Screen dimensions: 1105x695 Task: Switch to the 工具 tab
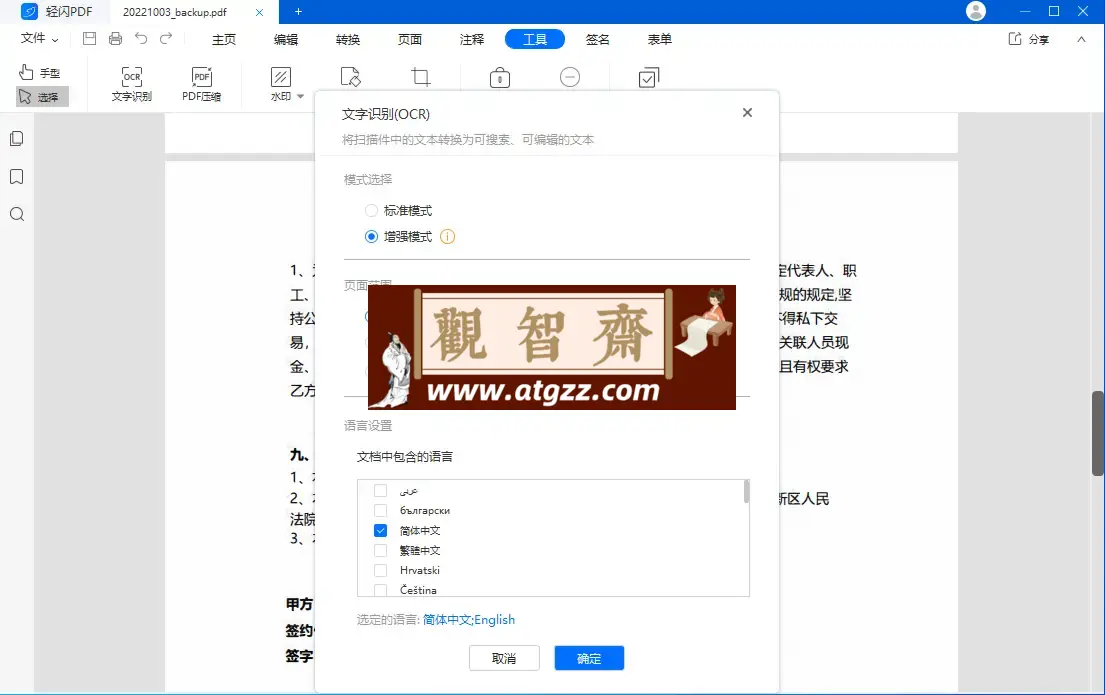point(535,39)
